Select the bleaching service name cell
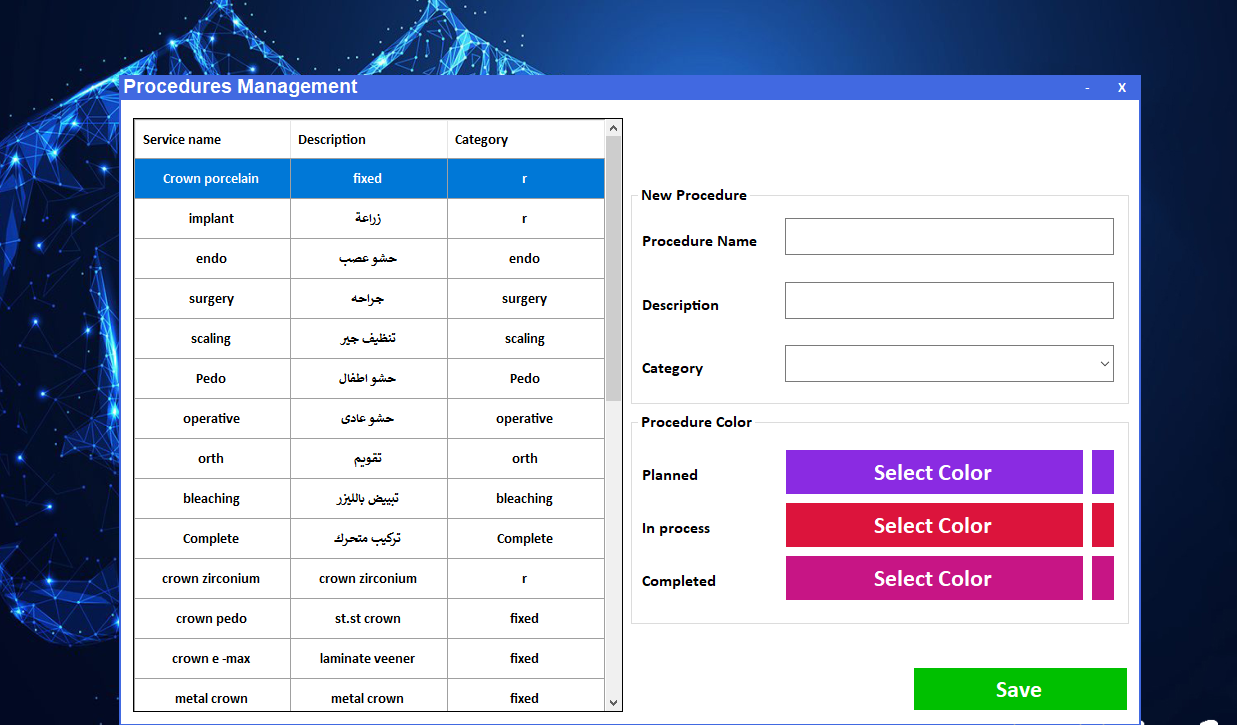Viewport: 1237px width, 725px height. (212, 499)
